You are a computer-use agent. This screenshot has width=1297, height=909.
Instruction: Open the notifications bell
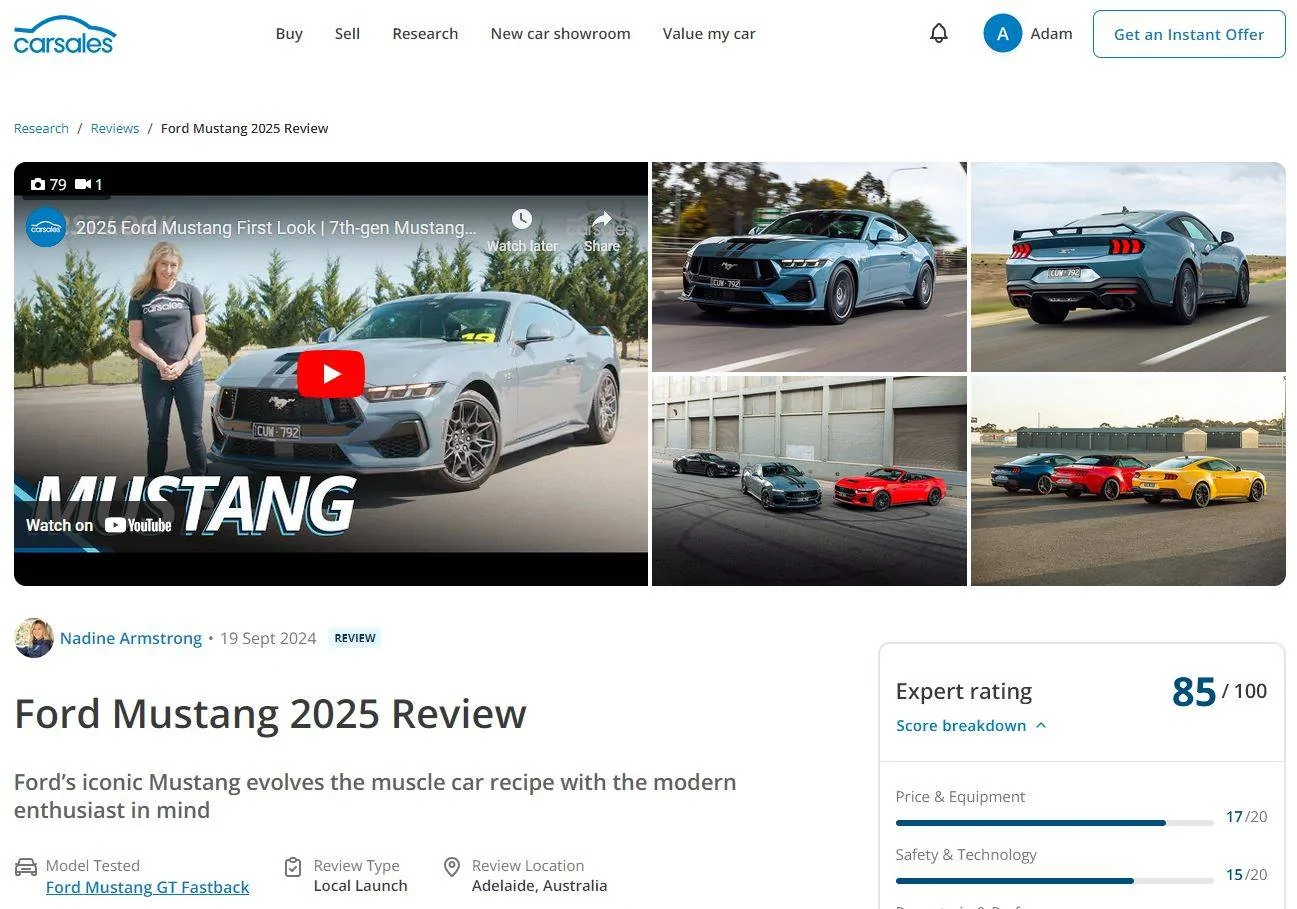938,34
